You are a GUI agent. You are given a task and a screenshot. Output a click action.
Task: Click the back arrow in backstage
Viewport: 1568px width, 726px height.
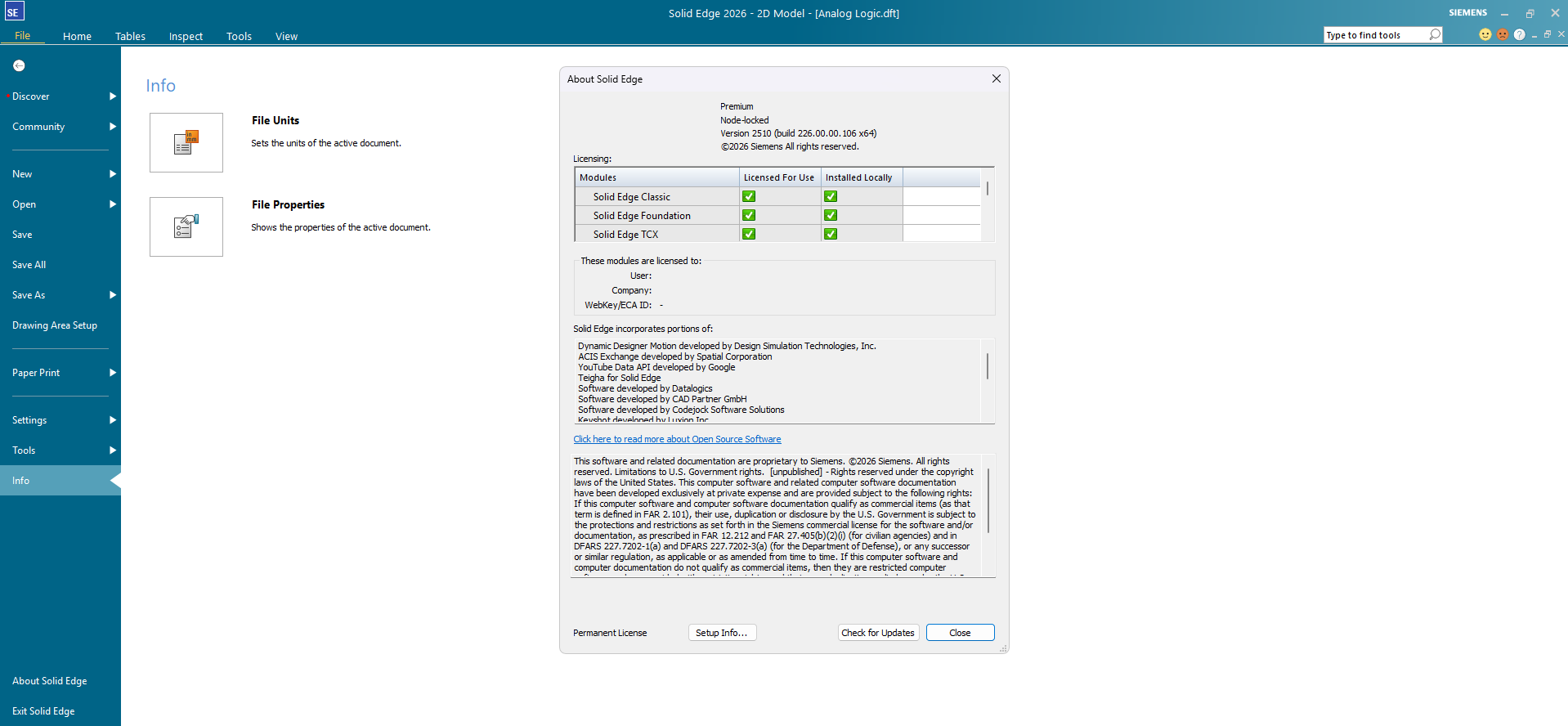click(x=19, y=65)
